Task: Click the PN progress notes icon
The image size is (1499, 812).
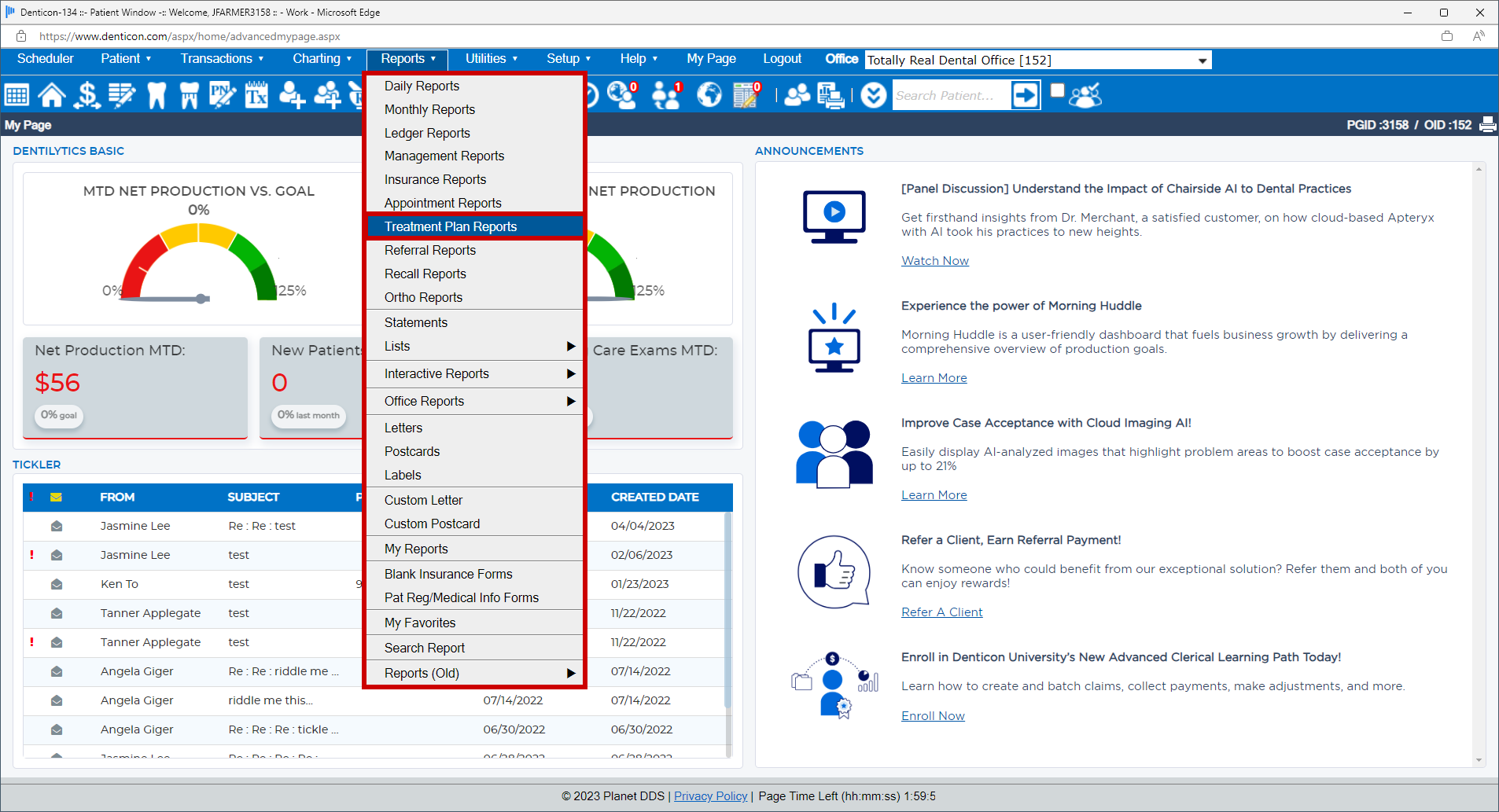Action: pos(222,95)
